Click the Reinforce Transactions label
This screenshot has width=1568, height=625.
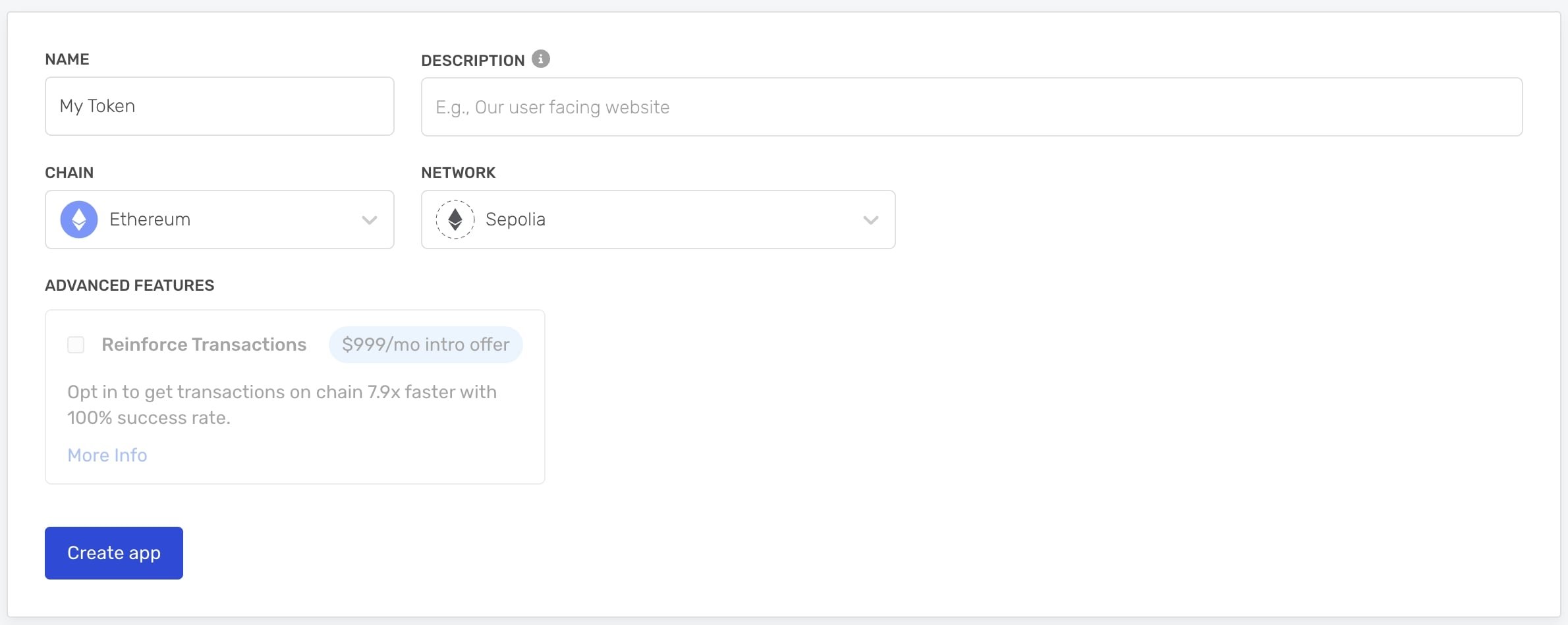click(204, 345)
